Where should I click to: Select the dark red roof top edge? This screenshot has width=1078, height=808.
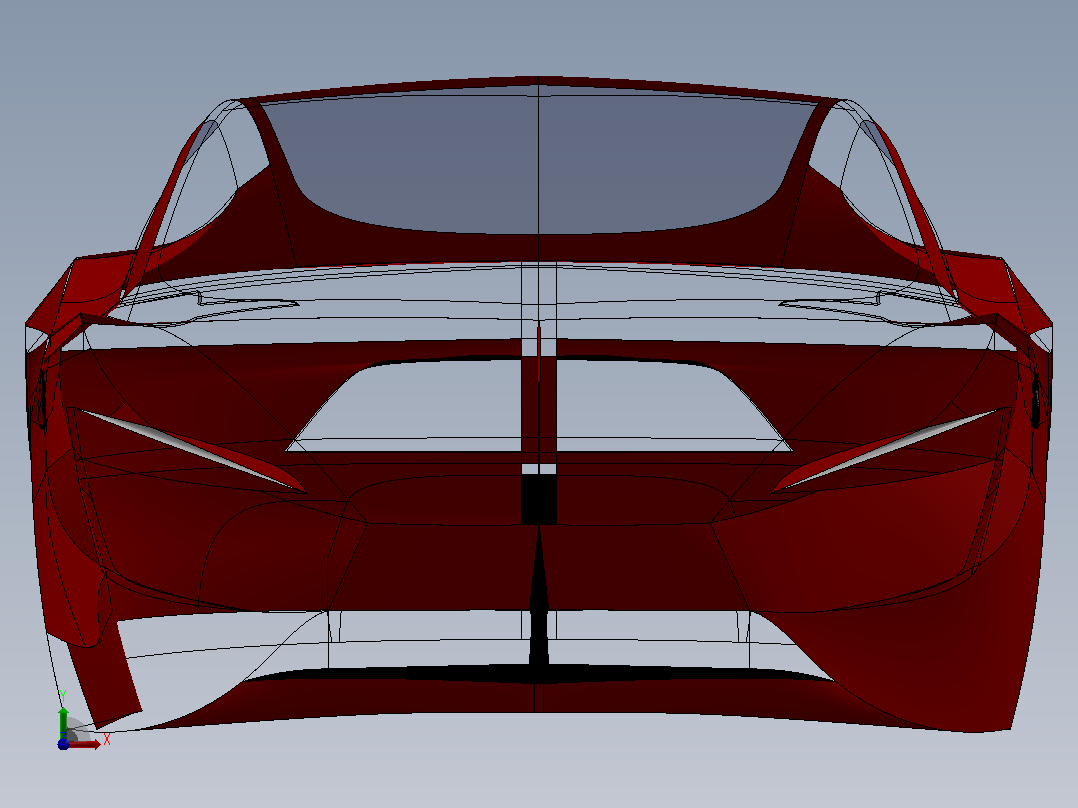click(x=539, y=89)
